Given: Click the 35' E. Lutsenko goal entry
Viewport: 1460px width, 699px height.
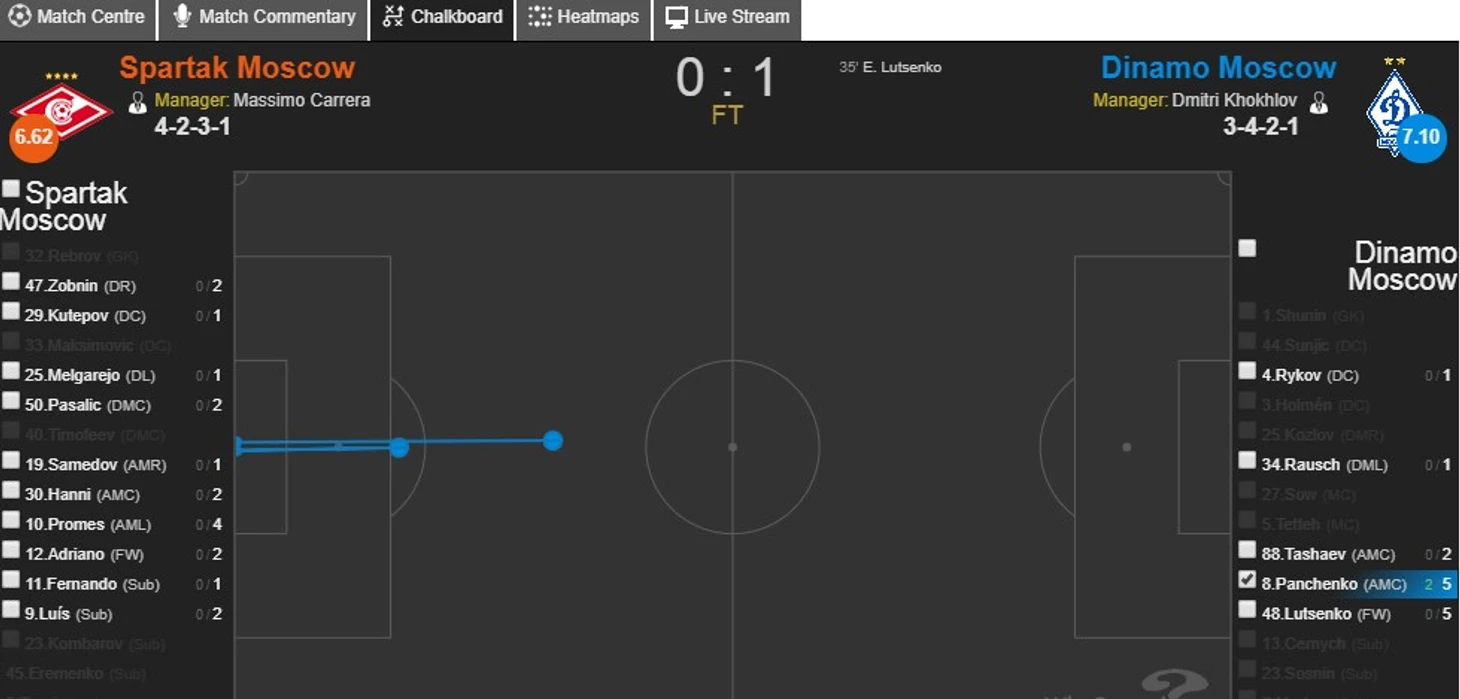Looking at the screenshot, I should click(x=890, y=67).
